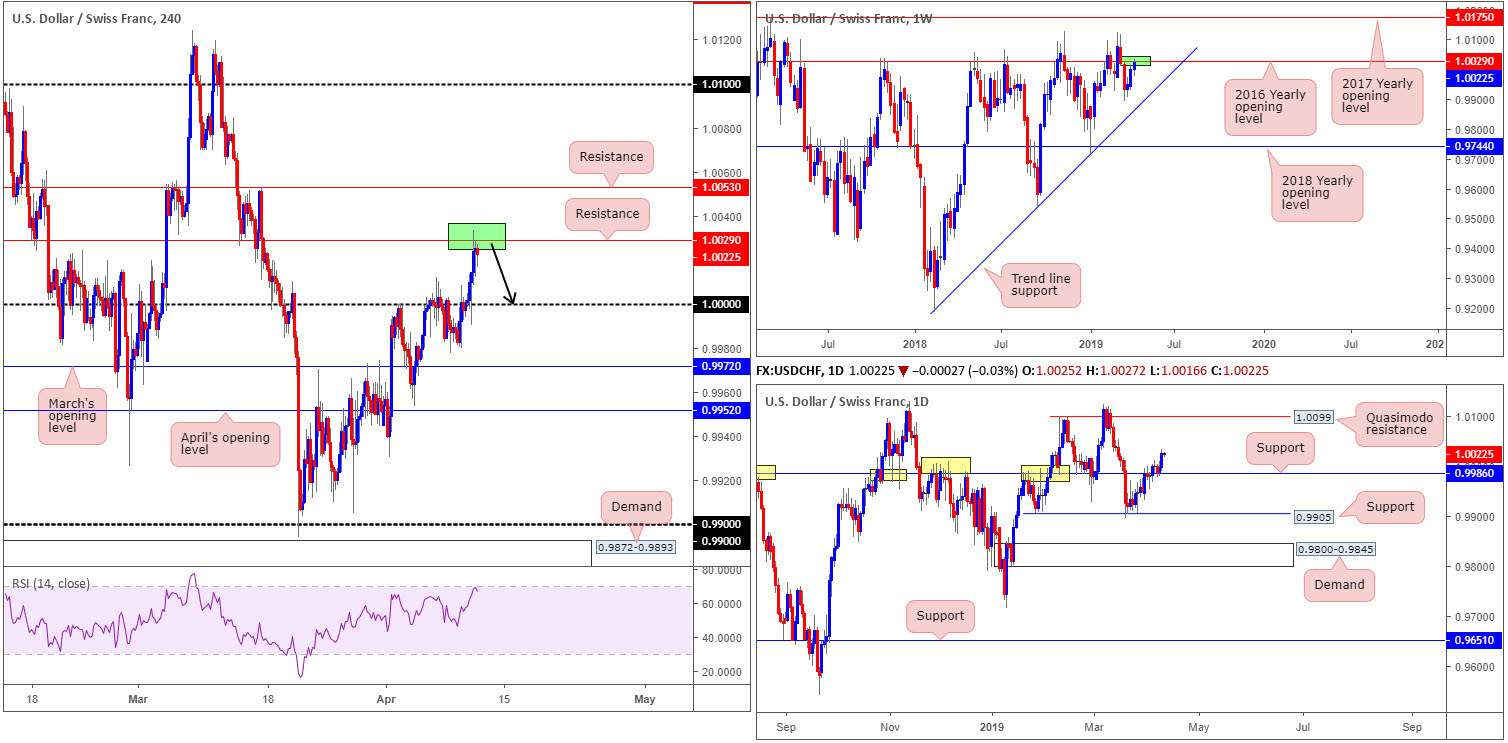1508x743 pixels.
Task: Select the 1.00290 price label on 240 chart
Action: (x=722, y=241)
